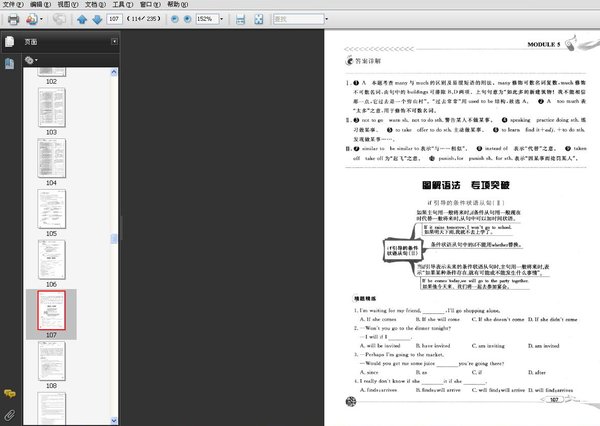Select highlighted page thumbnail 107
The image size is (600, 426).
52,310
